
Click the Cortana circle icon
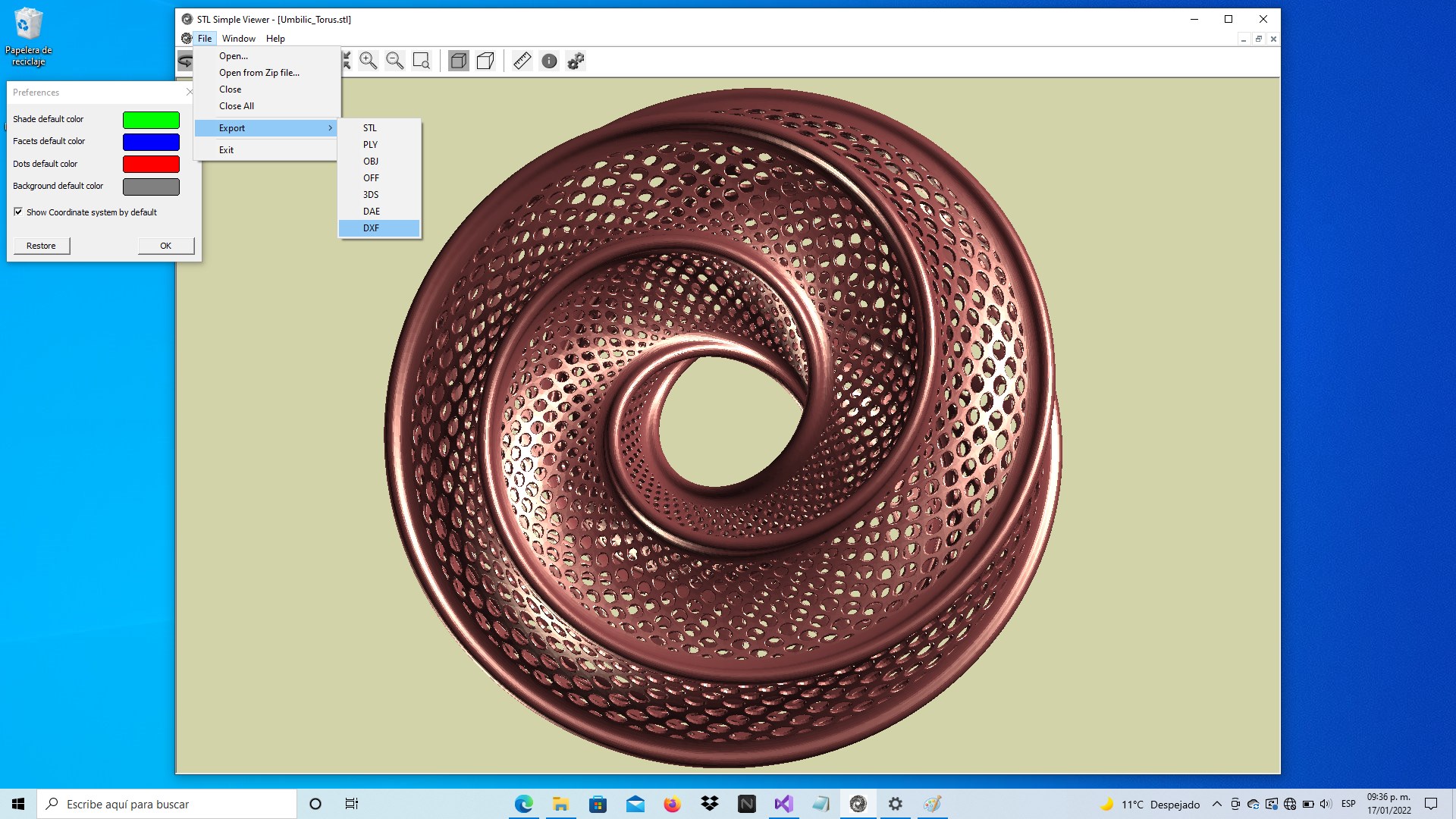315,804
